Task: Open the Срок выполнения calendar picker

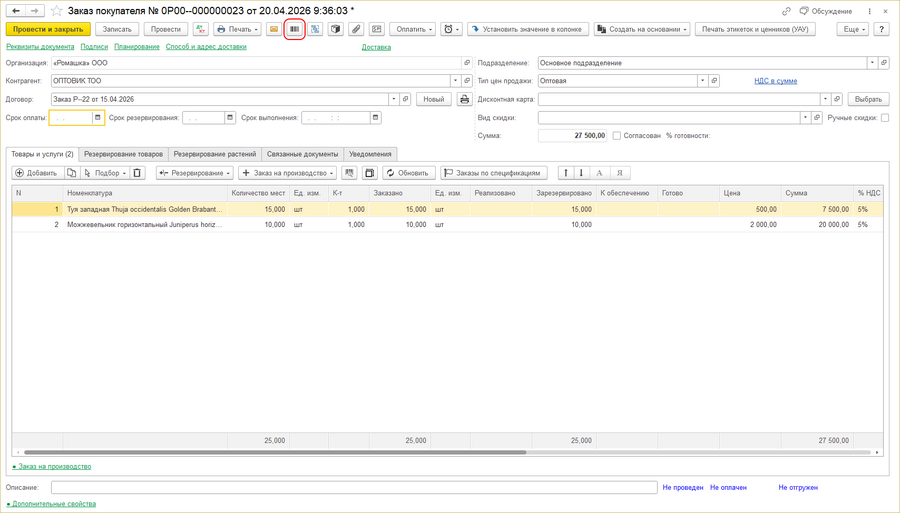Action: click(375, 118)
